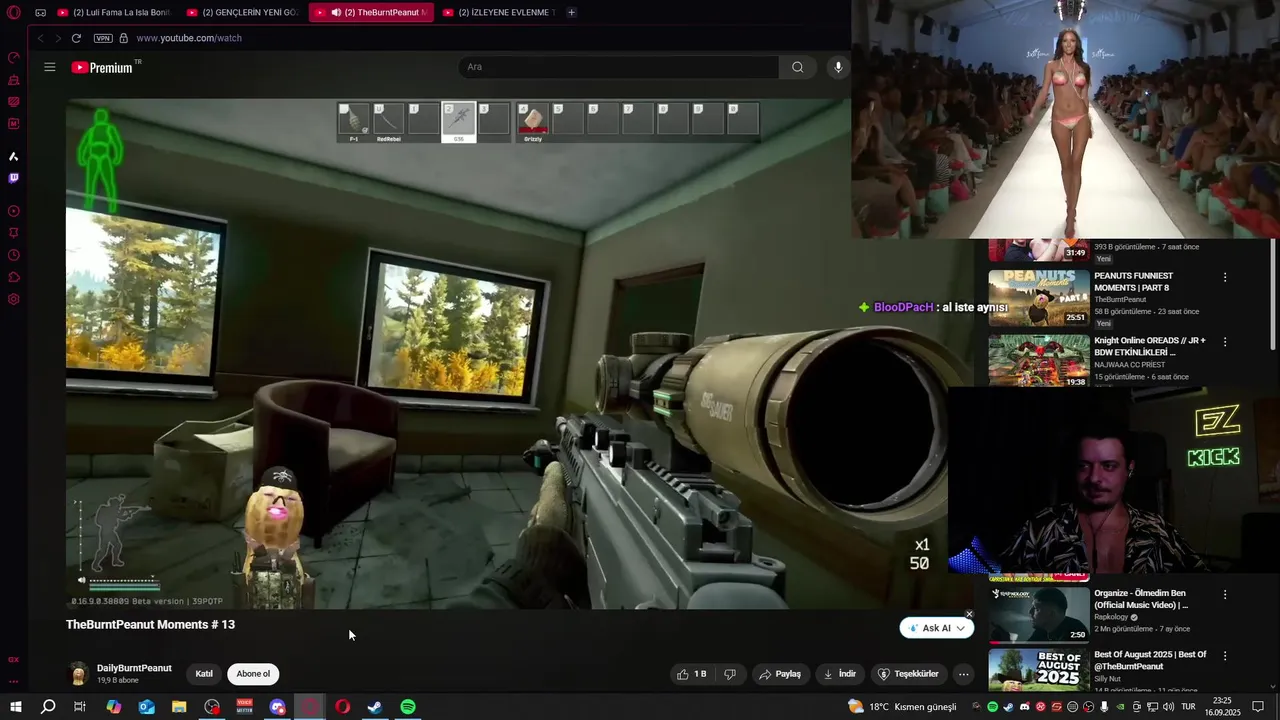The height and width of the screenshot is (720, 1280).
Task: Focus the address bar showing youtube.com/watch
Action: 189,38
